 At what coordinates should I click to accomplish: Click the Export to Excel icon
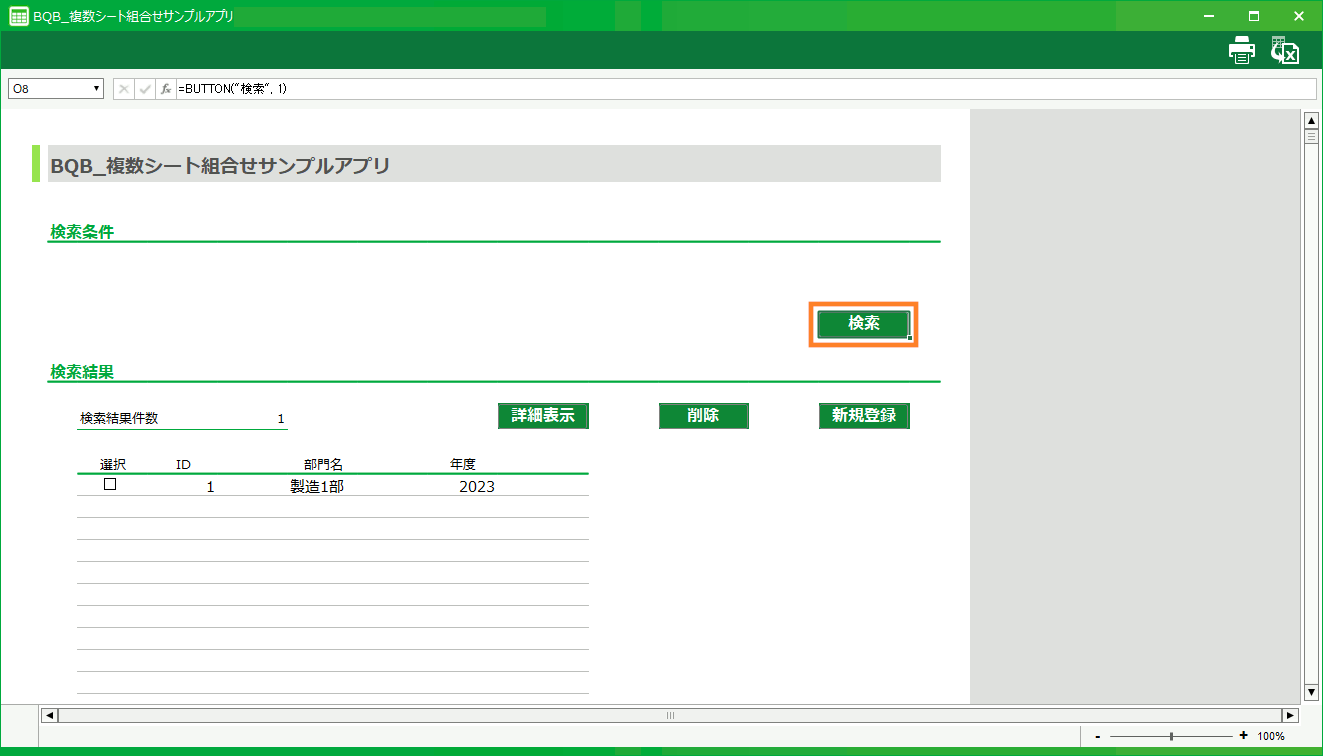coord(1285,49)
